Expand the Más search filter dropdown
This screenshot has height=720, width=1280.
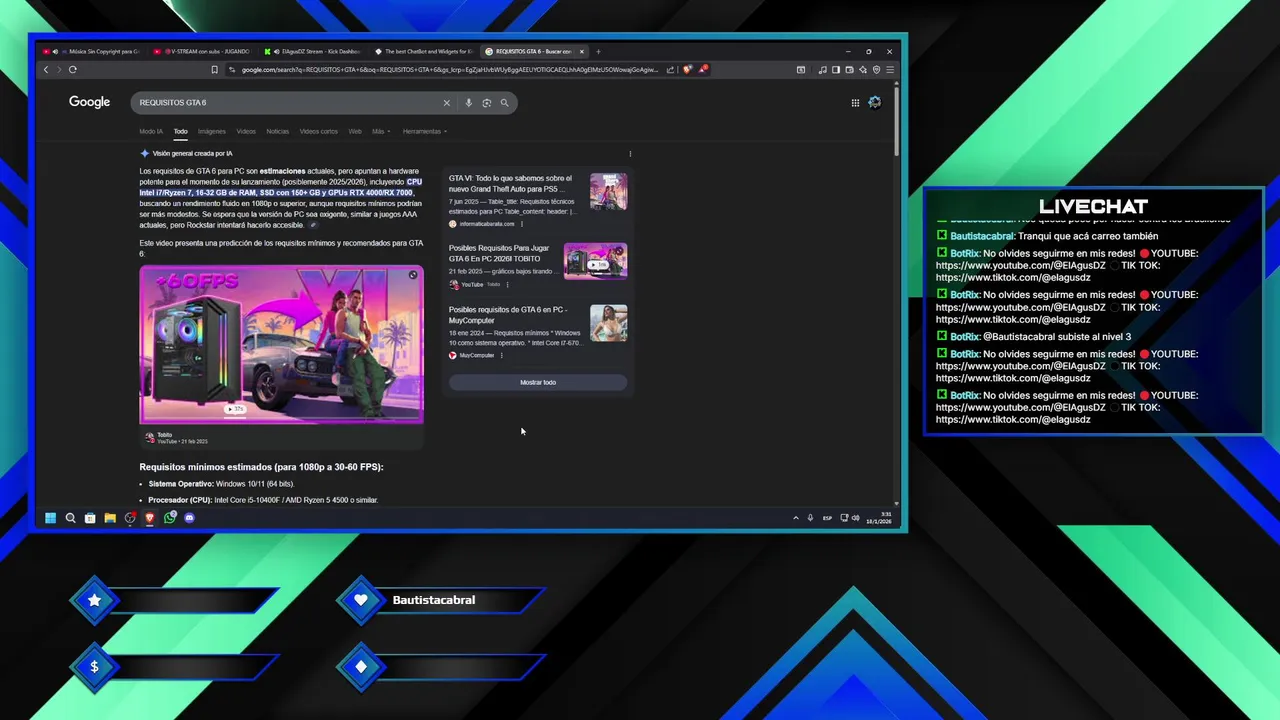click(x=380, y=131)
